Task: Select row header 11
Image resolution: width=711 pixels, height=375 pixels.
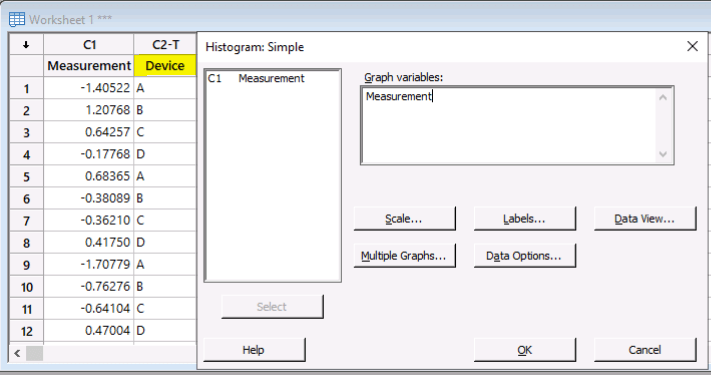Action: coord(26,309)
